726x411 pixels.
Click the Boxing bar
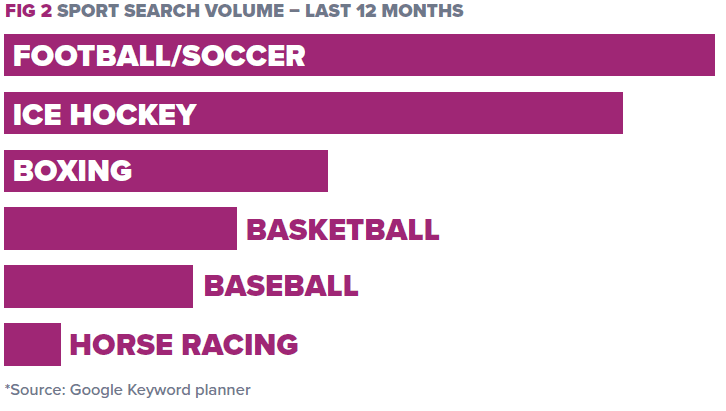click(166, 171)
